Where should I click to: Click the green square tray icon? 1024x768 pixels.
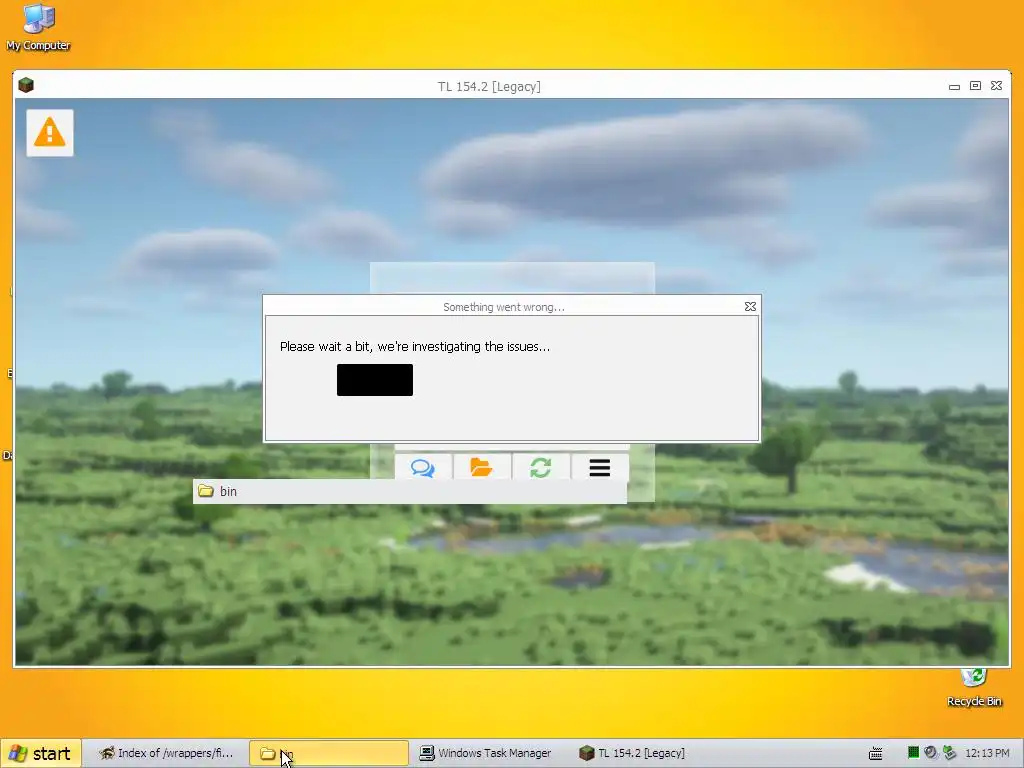pyautogui.click(x=914, y=753)
